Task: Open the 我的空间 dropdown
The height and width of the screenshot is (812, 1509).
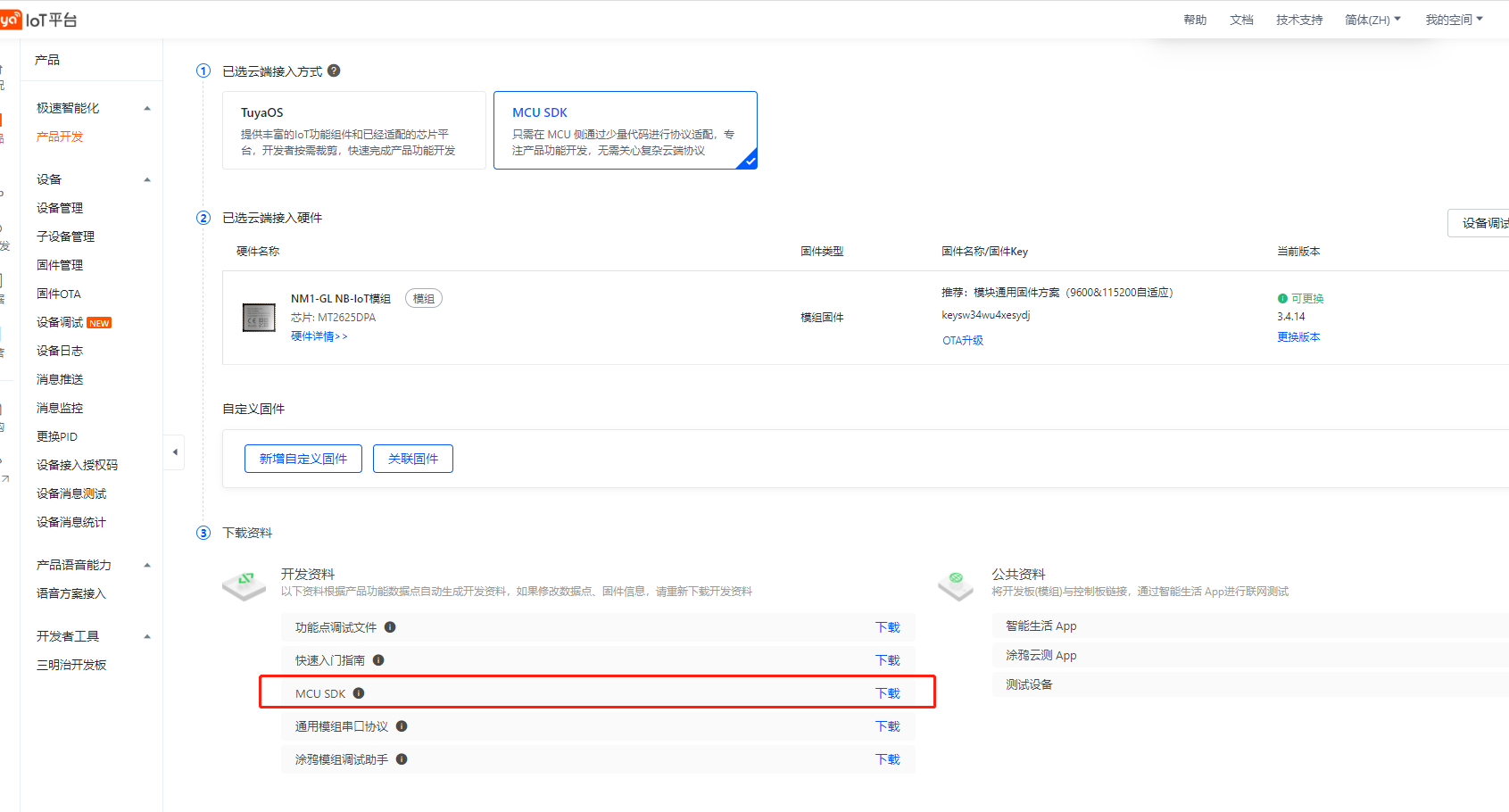Action: coord(1454,20)
